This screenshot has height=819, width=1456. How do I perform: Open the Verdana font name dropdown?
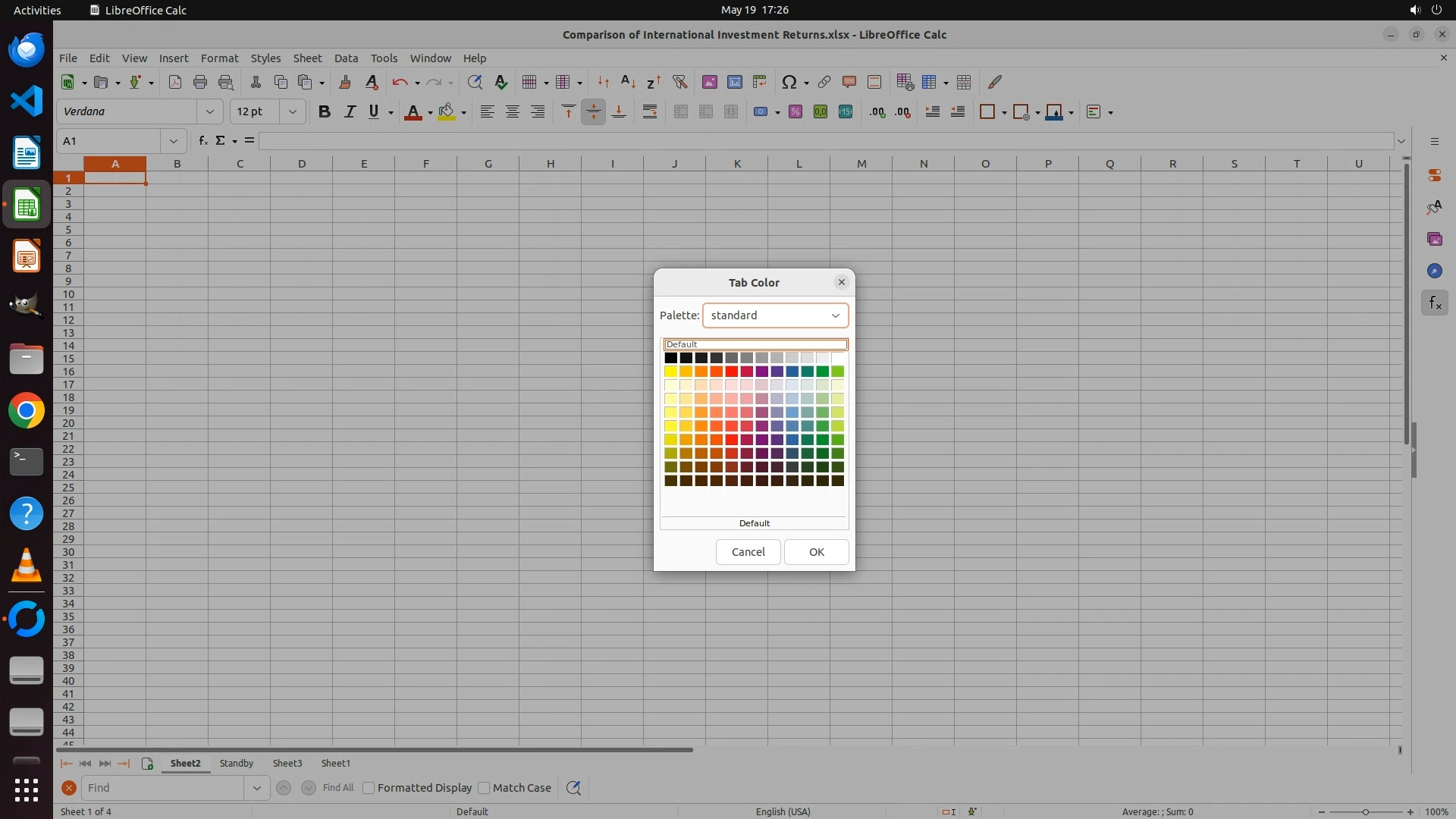(209, 112)
